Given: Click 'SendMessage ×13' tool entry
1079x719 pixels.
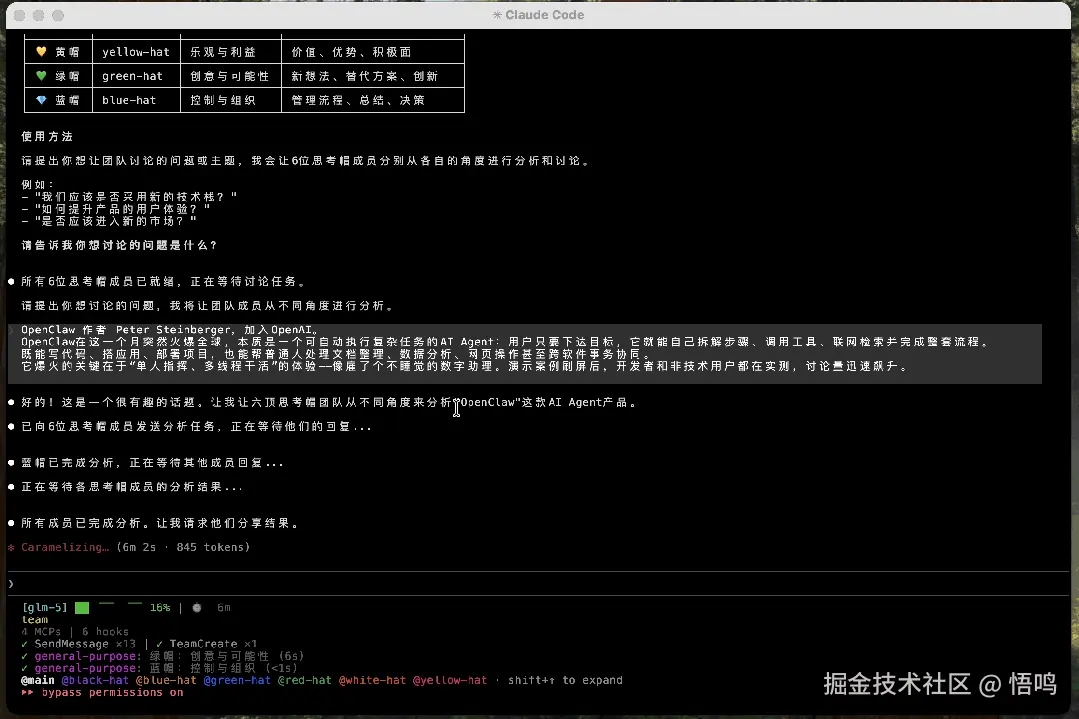Looking at the screenshot, I should click(x=85, y=644).
